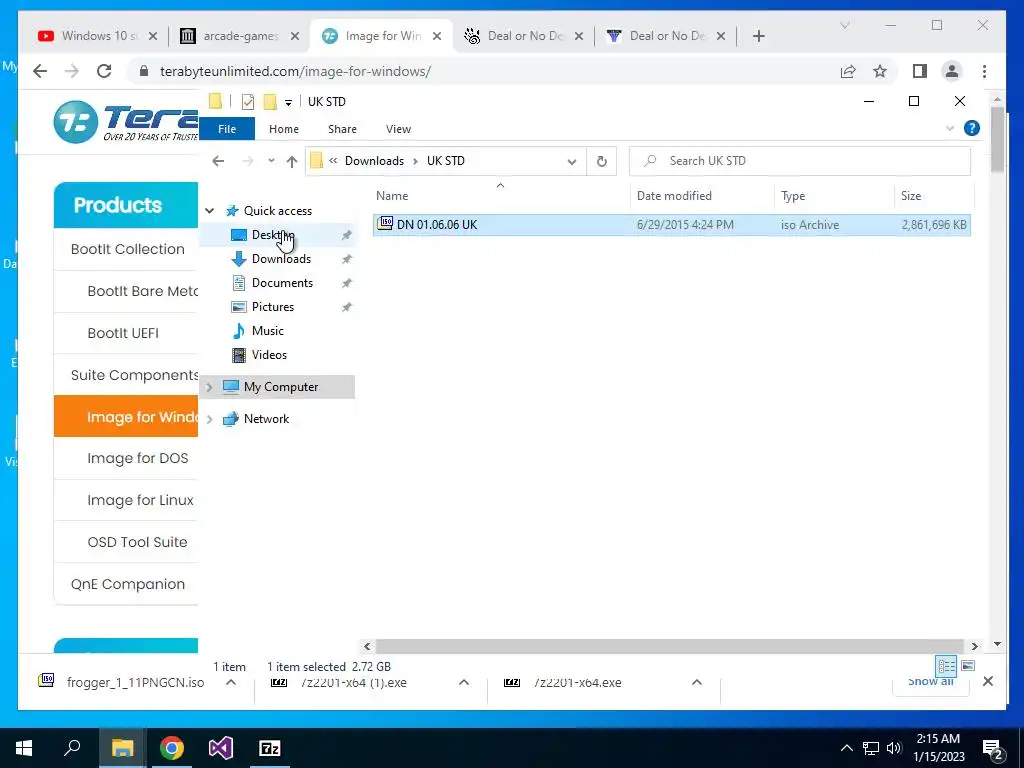
Task: Open File Explorer taskbar icon
Action: (x=122, y=748)
